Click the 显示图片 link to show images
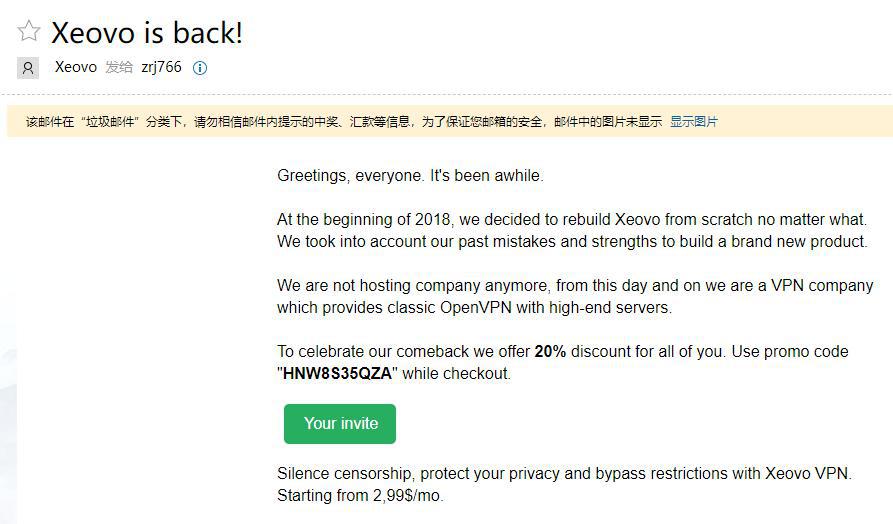Viewport: 893px width, 524px height. pyautogui.click(x=693, y=122)
